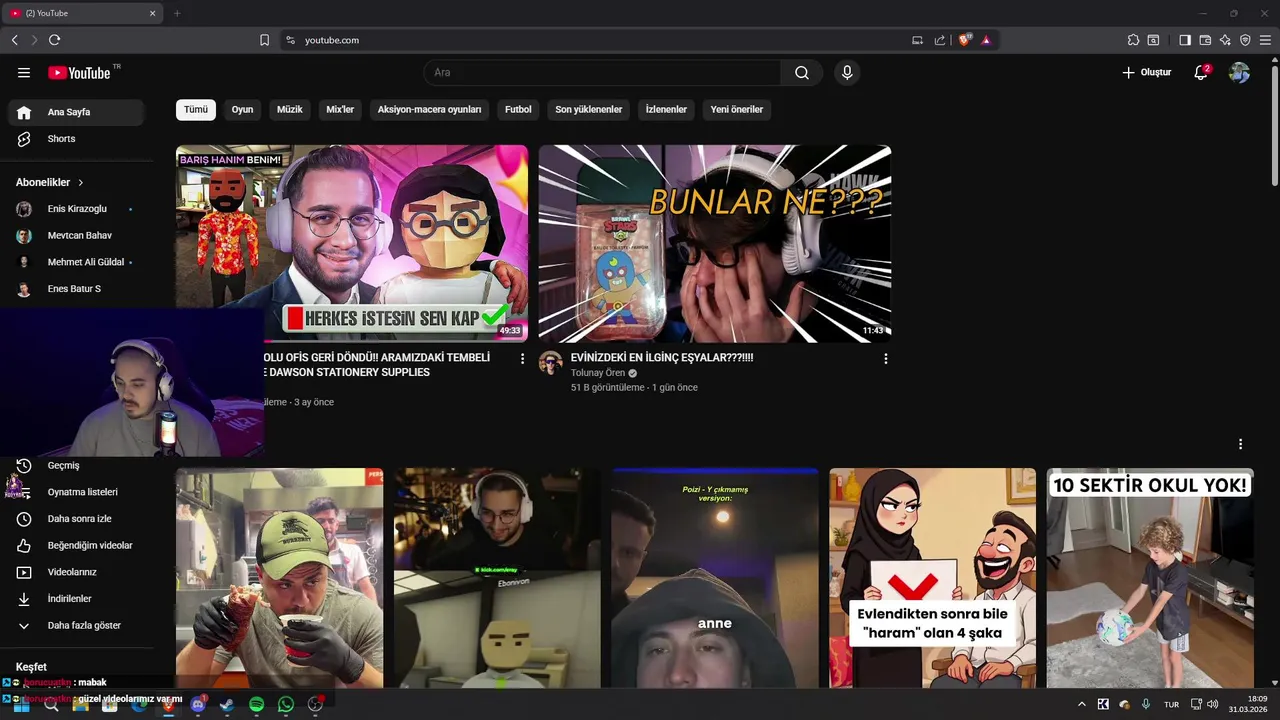The height and width of the screenshot is (720, 1280).
Task: Open EVİNİZDEKİ EN İLGİNÇ EŞYALAR title
Action: click(662, 358)
